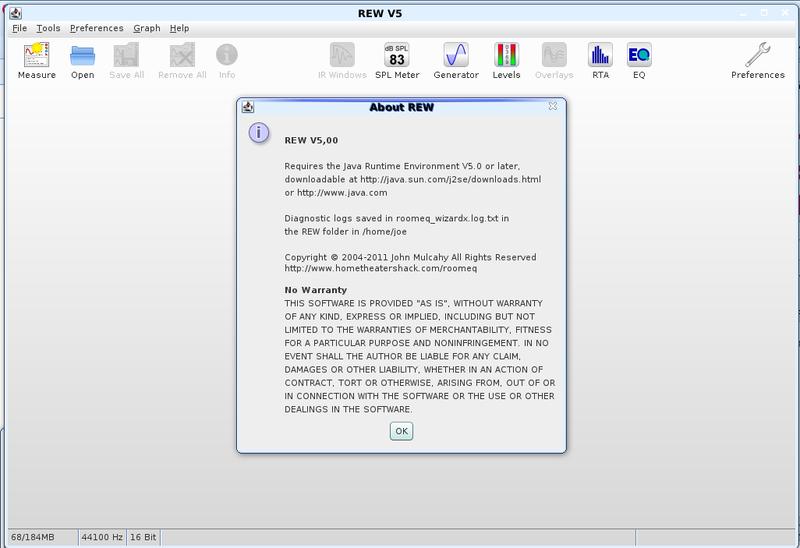This screenshot has height=548, width=800.
Task: Click the Remove All toolbar icon
Action: 182,61
